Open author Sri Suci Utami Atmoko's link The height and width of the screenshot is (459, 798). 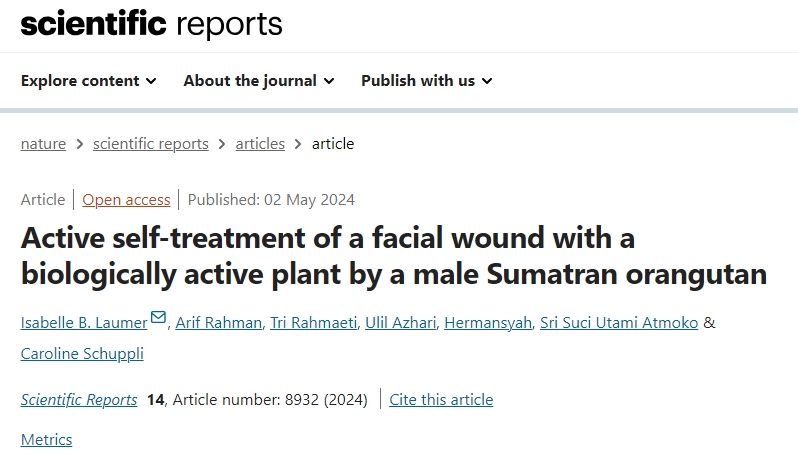[x=619, y=323]
